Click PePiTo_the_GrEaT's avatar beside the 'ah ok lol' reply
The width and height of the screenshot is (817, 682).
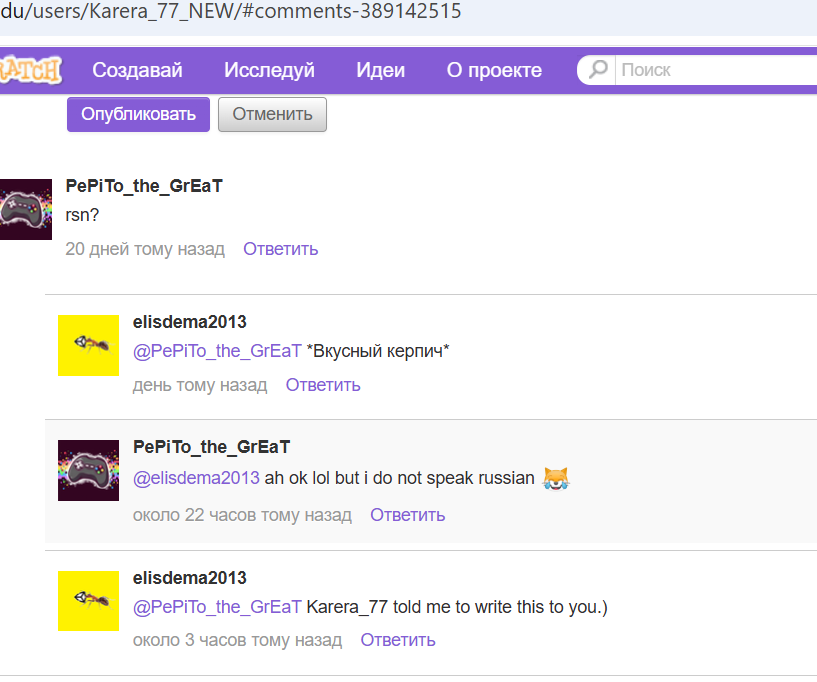tap(88, 470)
